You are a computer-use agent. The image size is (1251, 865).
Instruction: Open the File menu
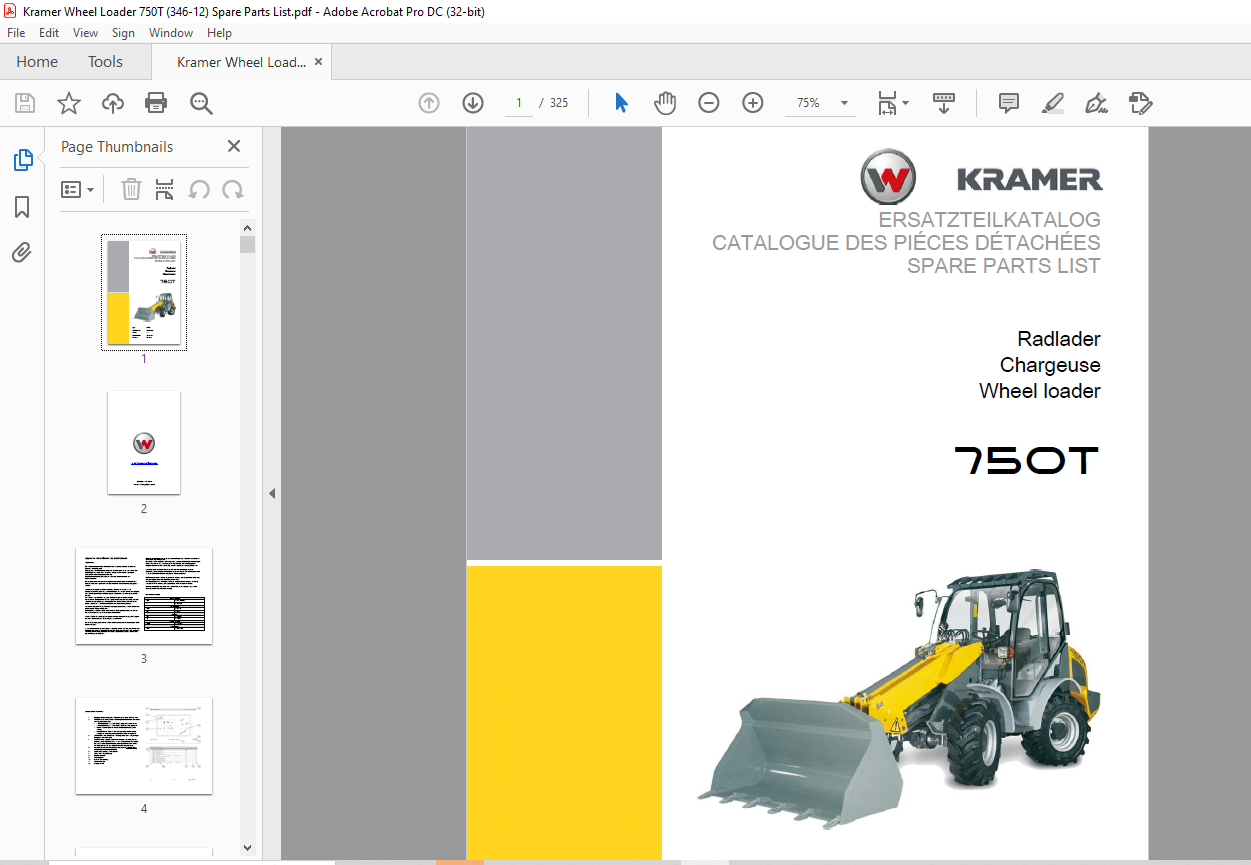click(x=16, y=33)
